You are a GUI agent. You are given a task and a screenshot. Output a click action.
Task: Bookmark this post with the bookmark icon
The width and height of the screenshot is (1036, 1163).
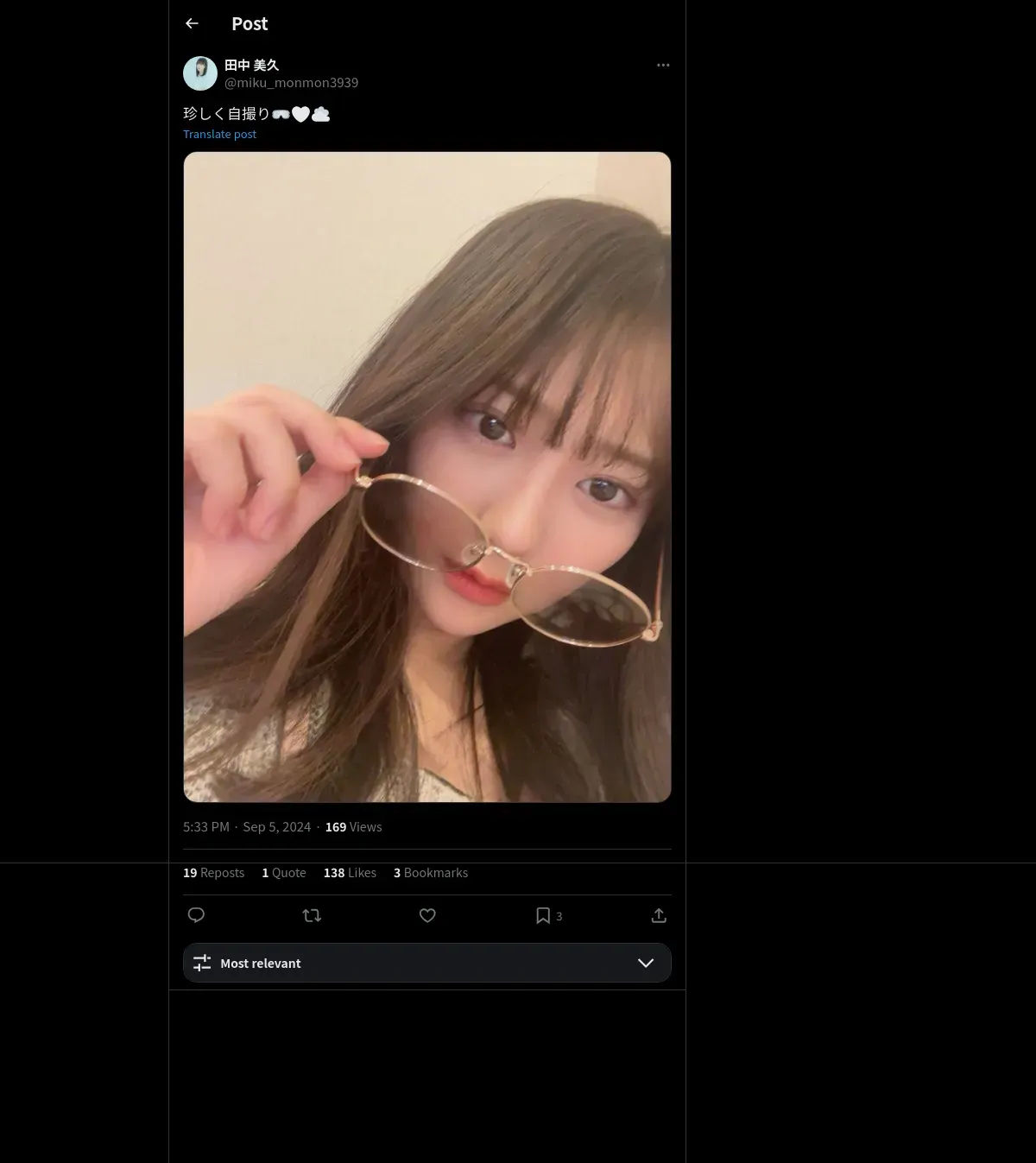point(543,915)
